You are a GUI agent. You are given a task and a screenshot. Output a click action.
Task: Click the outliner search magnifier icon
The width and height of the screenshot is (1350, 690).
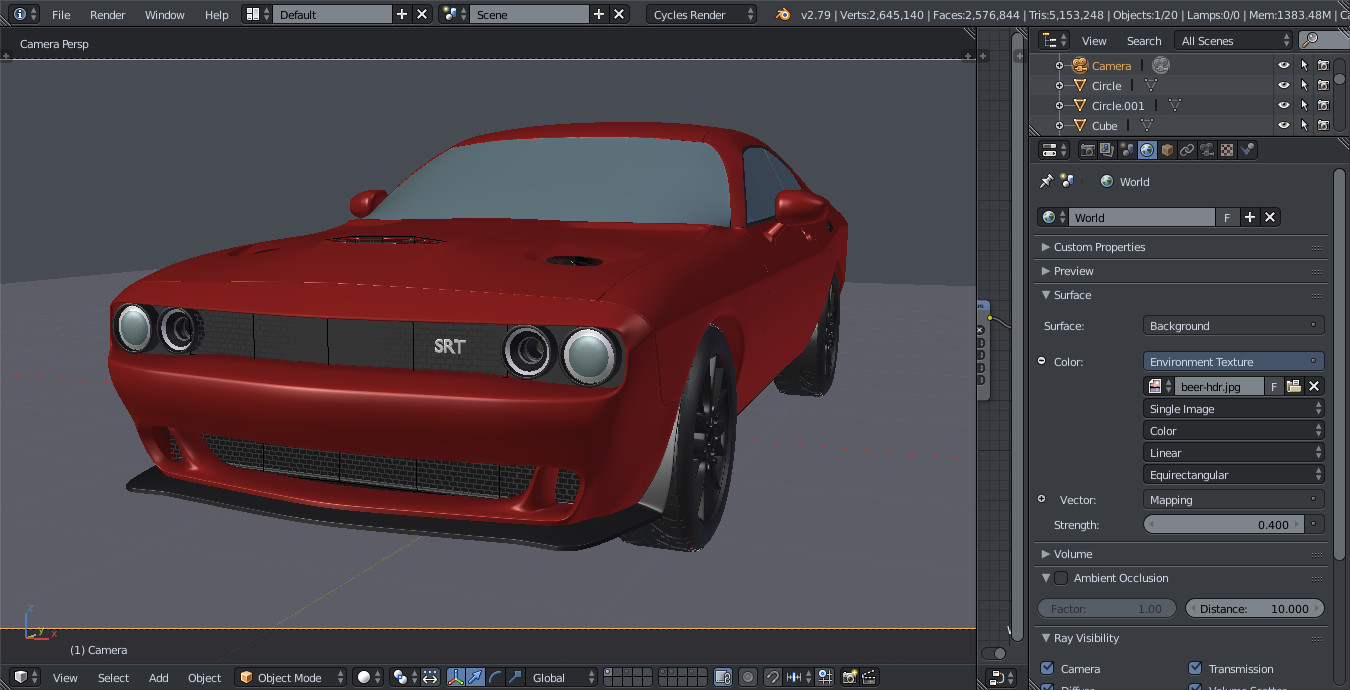point(1309,40)
